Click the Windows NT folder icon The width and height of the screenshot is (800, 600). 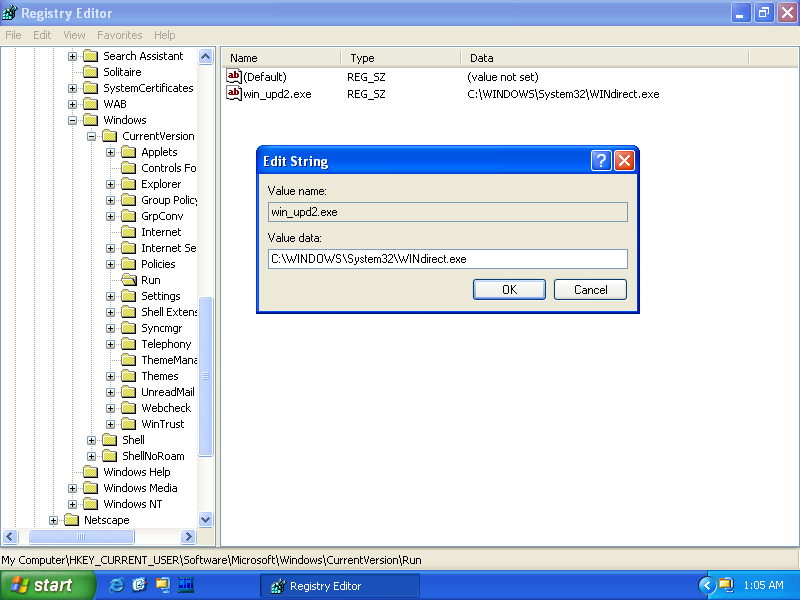pos(91,504)
